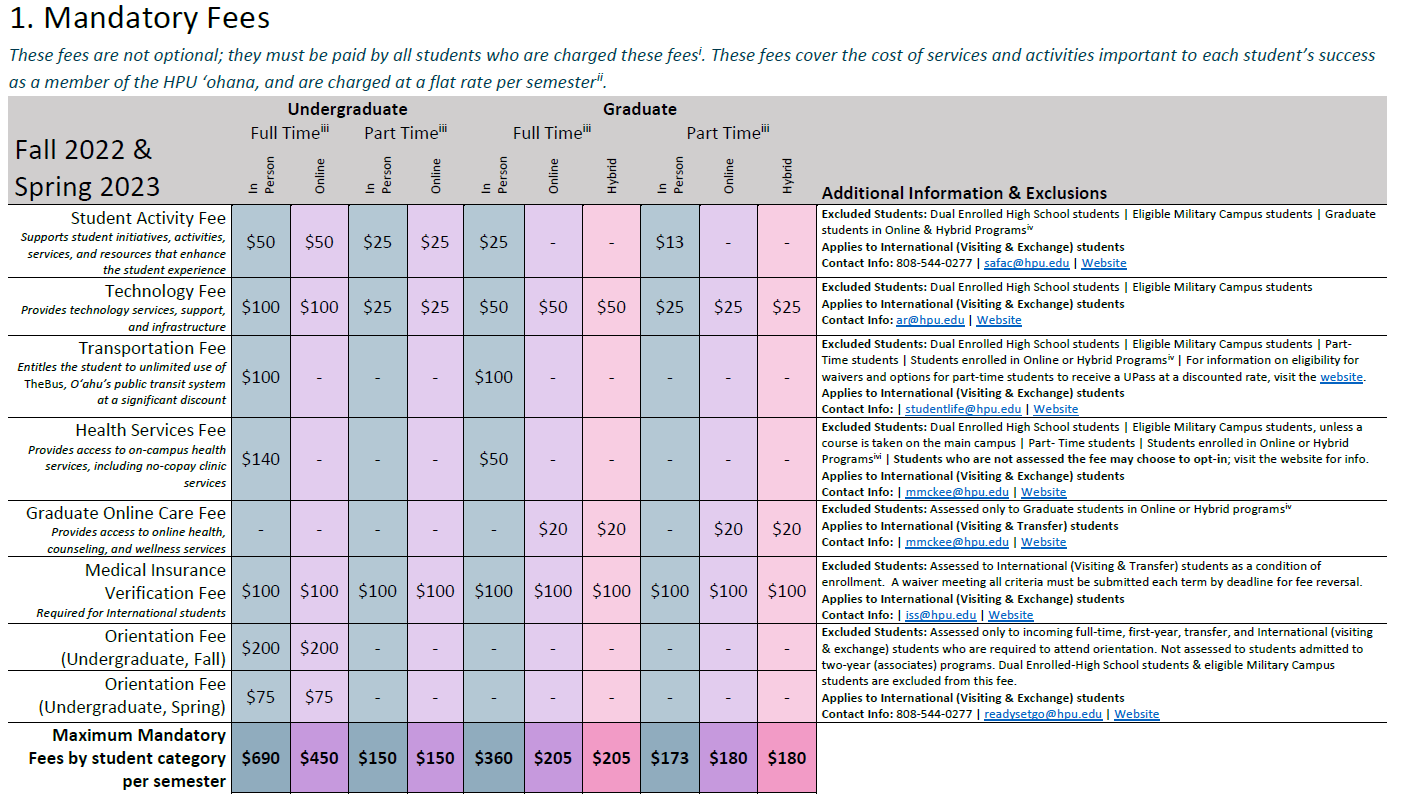Click the "1. Mandatory Fees" heading

pyautogui.click(x=140, y=18)
